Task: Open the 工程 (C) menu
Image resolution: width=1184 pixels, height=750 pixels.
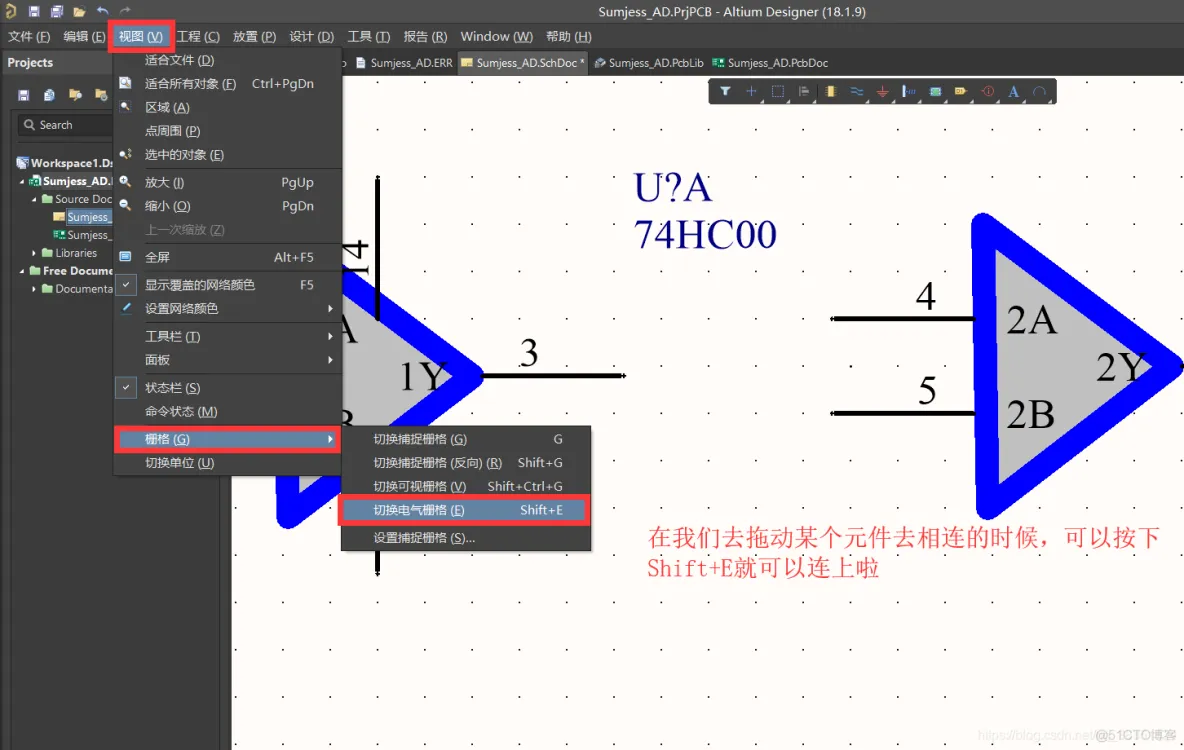Action: point(198,36)
